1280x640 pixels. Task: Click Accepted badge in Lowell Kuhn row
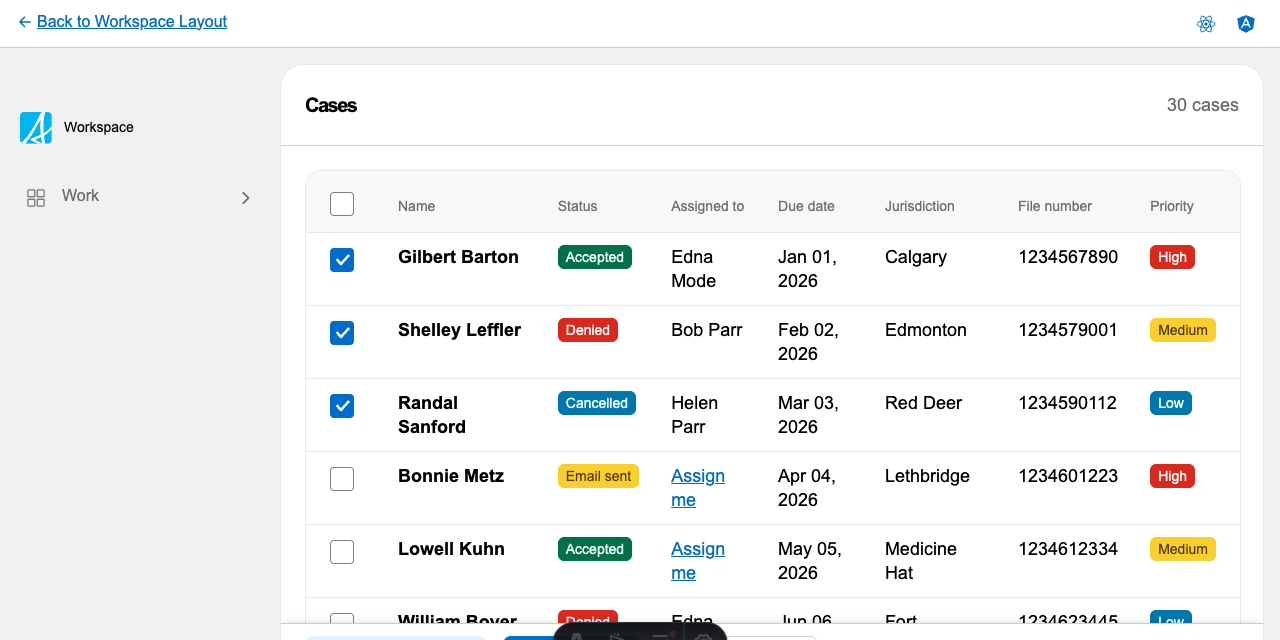click(x=595, y=549)
